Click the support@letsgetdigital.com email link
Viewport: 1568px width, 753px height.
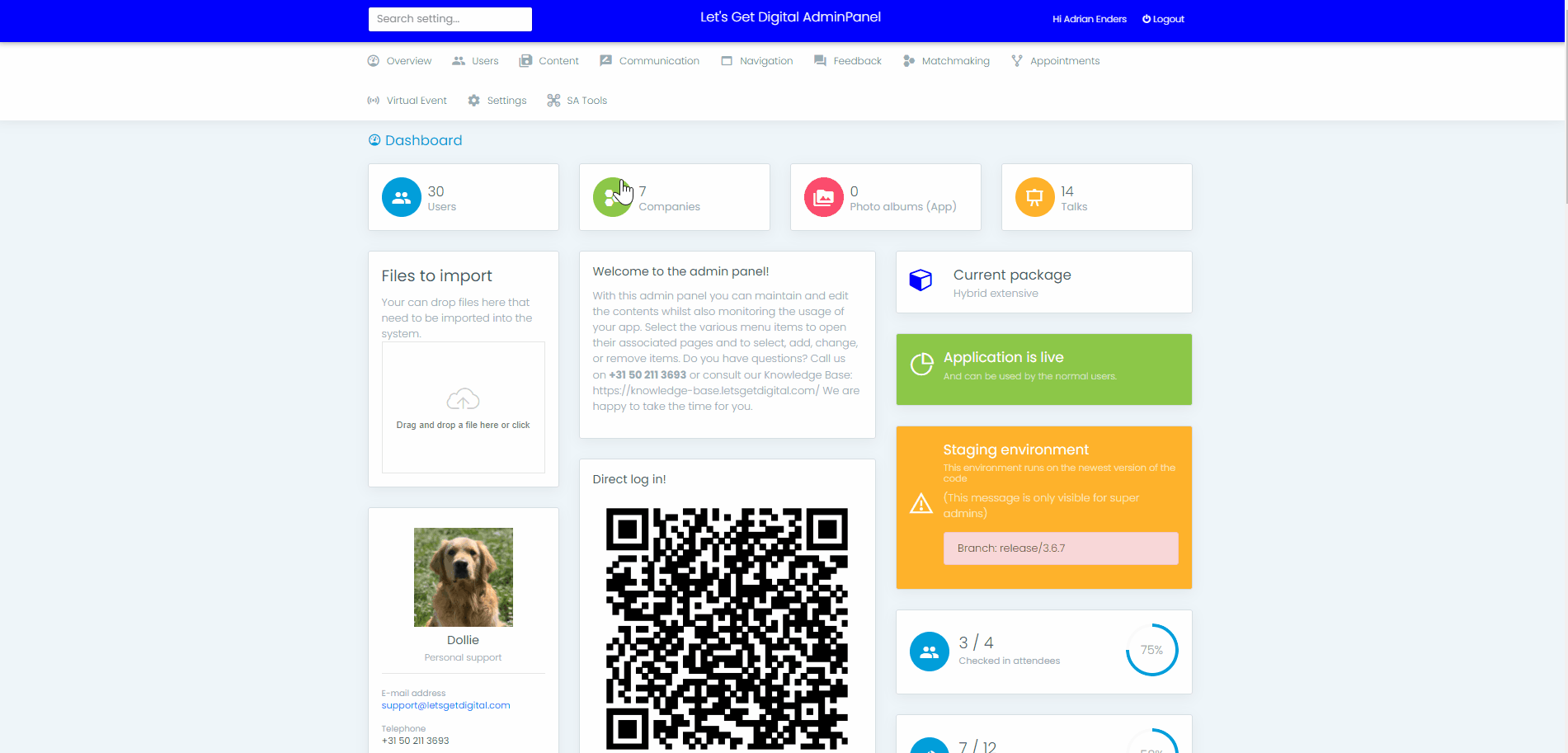tap(445, 705)
